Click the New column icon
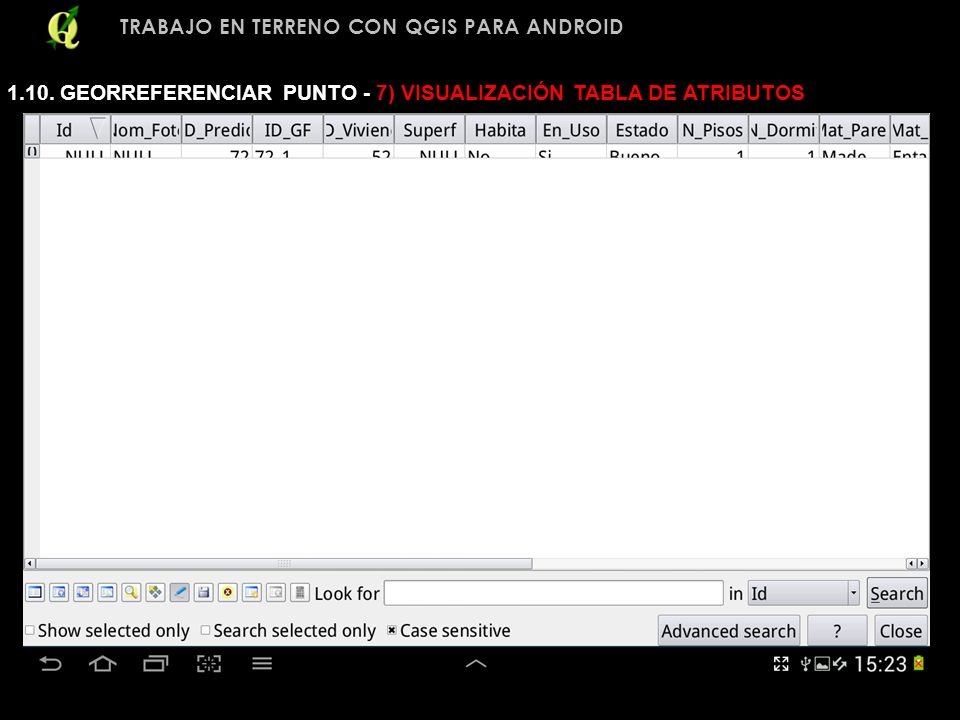The height and width of the screenshot is (720, 960). (252, 593)
